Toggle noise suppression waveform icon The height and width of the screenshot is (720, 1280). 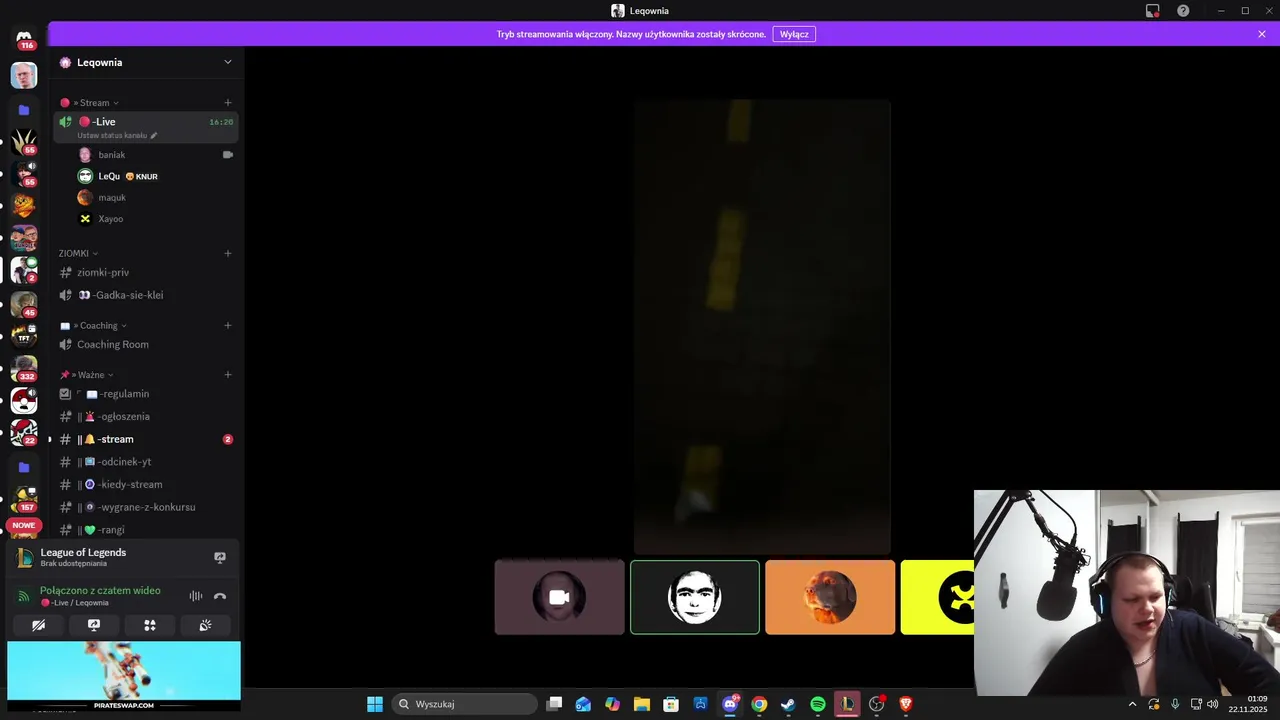(196, 596)
